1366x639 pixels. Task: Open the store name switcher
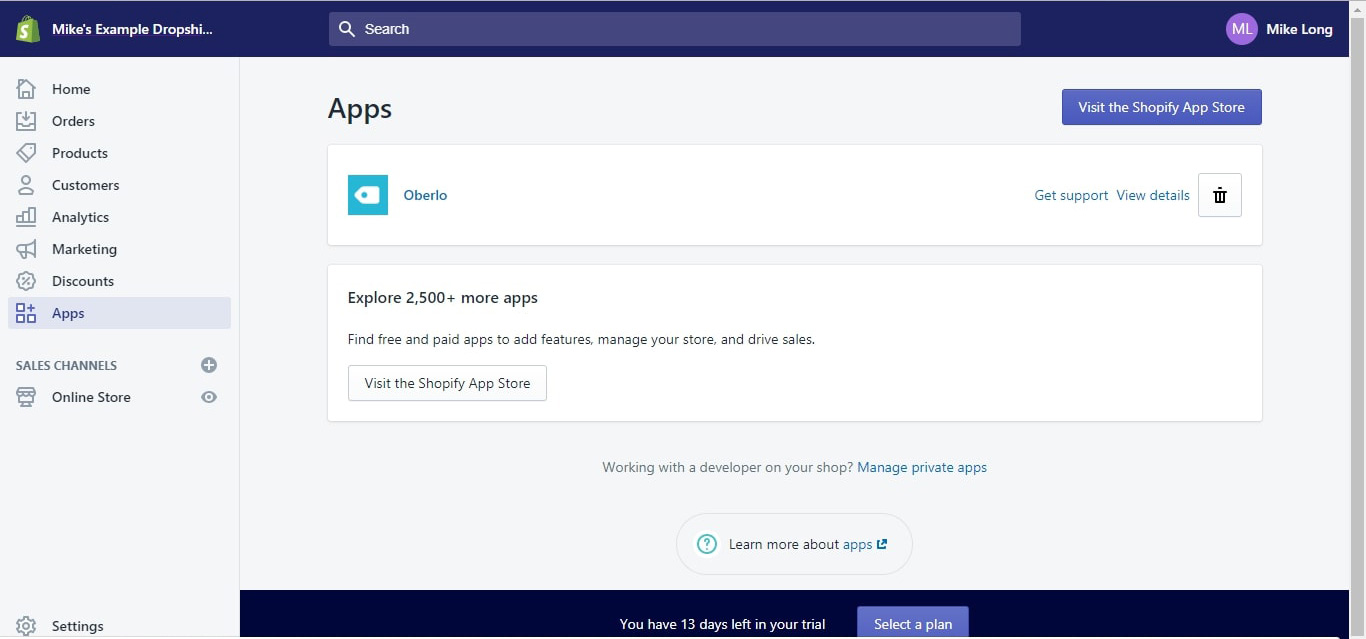point(132,29)
